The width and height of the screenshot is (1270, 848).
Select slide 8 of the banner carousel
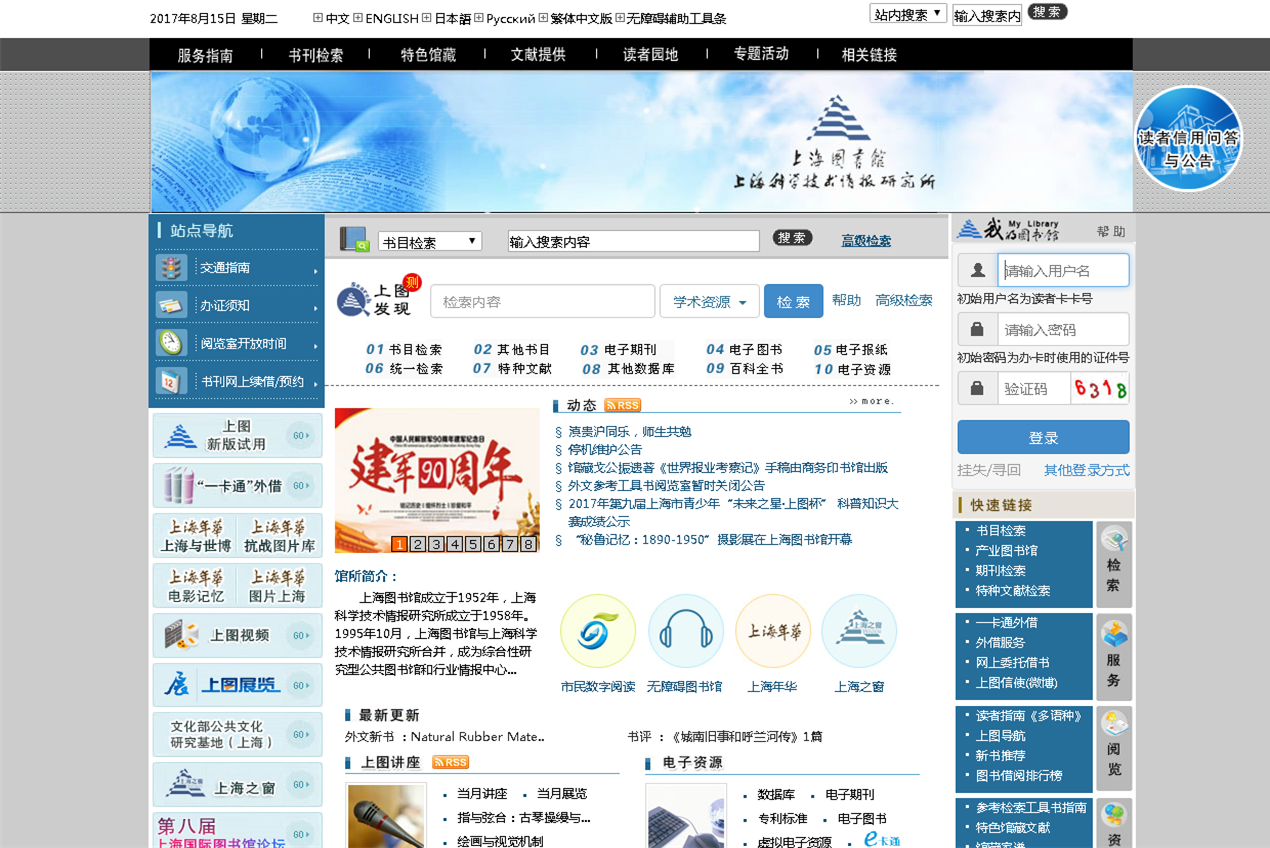point(528,544)
